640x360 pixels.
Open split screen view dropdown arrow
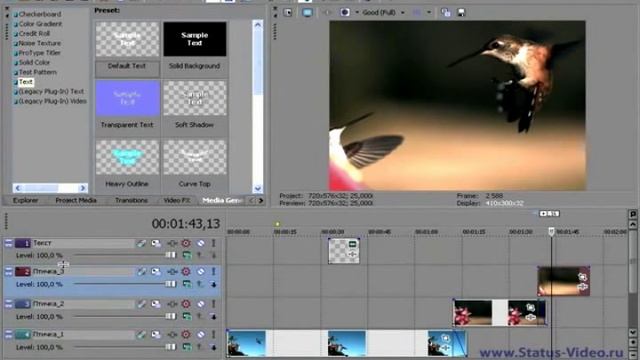point(357,13)
